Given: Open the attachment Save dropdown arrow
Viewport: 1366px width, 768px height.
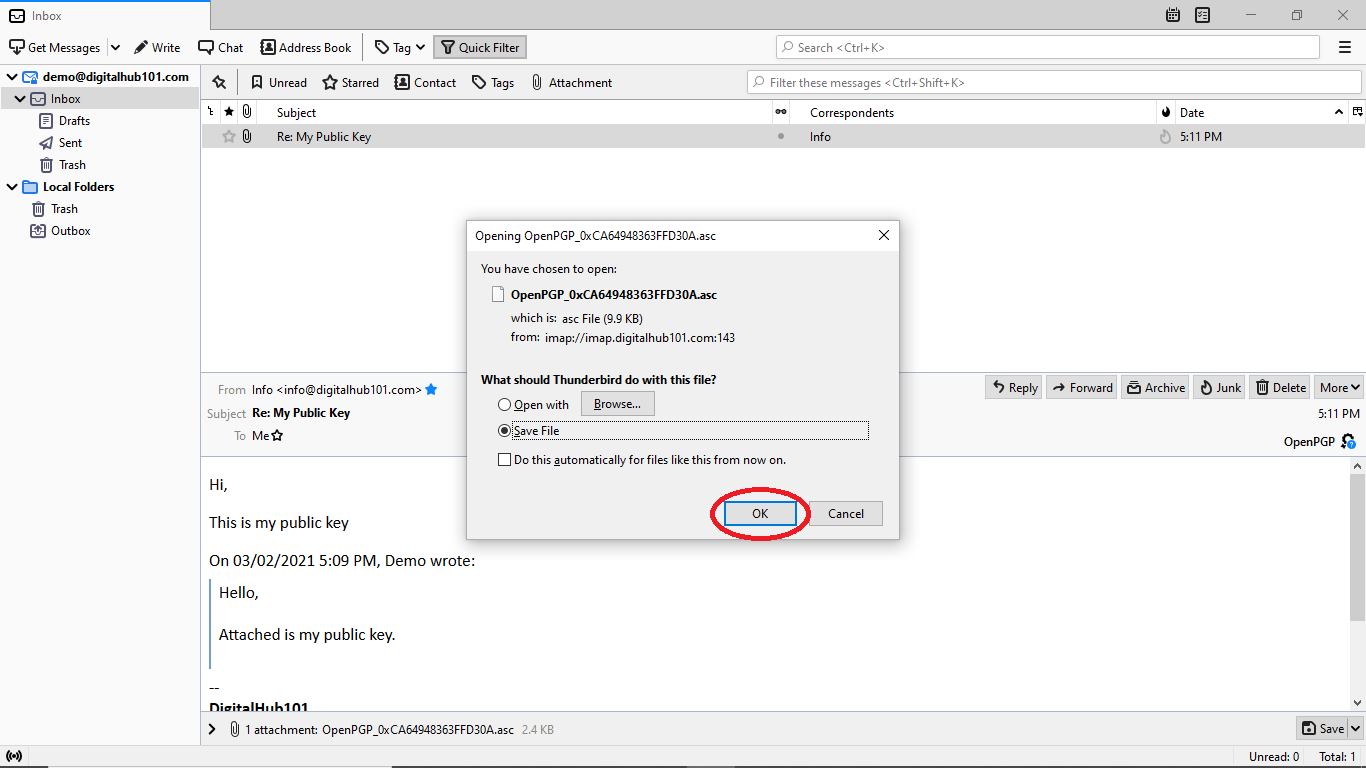Looking at the screenshot, I should [x=1356, y=729].
